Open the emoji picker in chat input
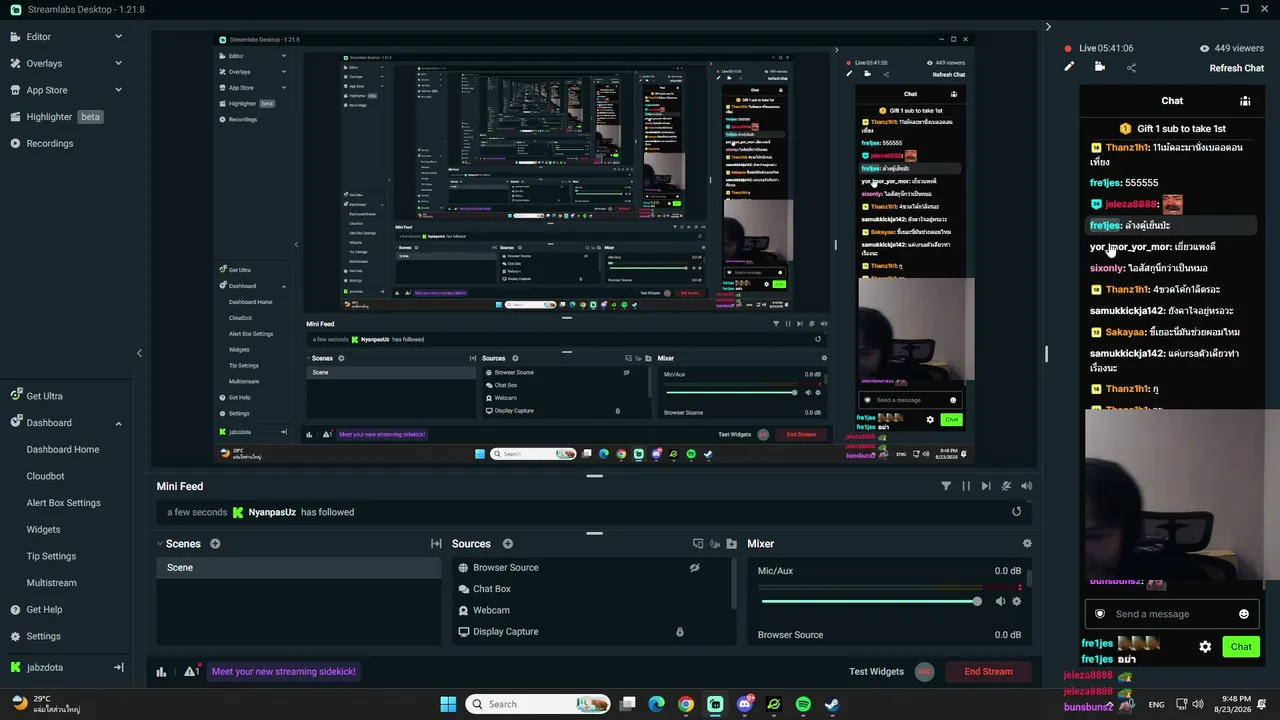Image resolution: width=1280 pixels, height=720 pixels. [x=1244, y=614]
